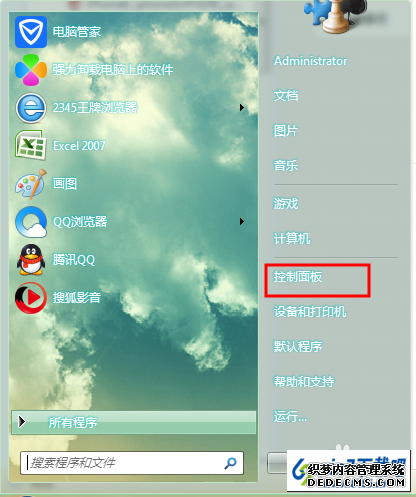416x497 pixels.
Task: Open 设备和打印机 entry
Action: pos(310,312)
